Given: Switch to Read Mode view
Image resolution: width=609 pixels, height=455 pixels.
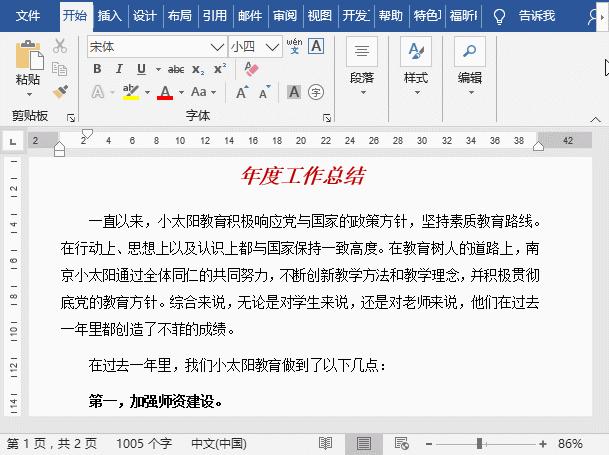Looking at the screenshot, I should pos(325,443).
